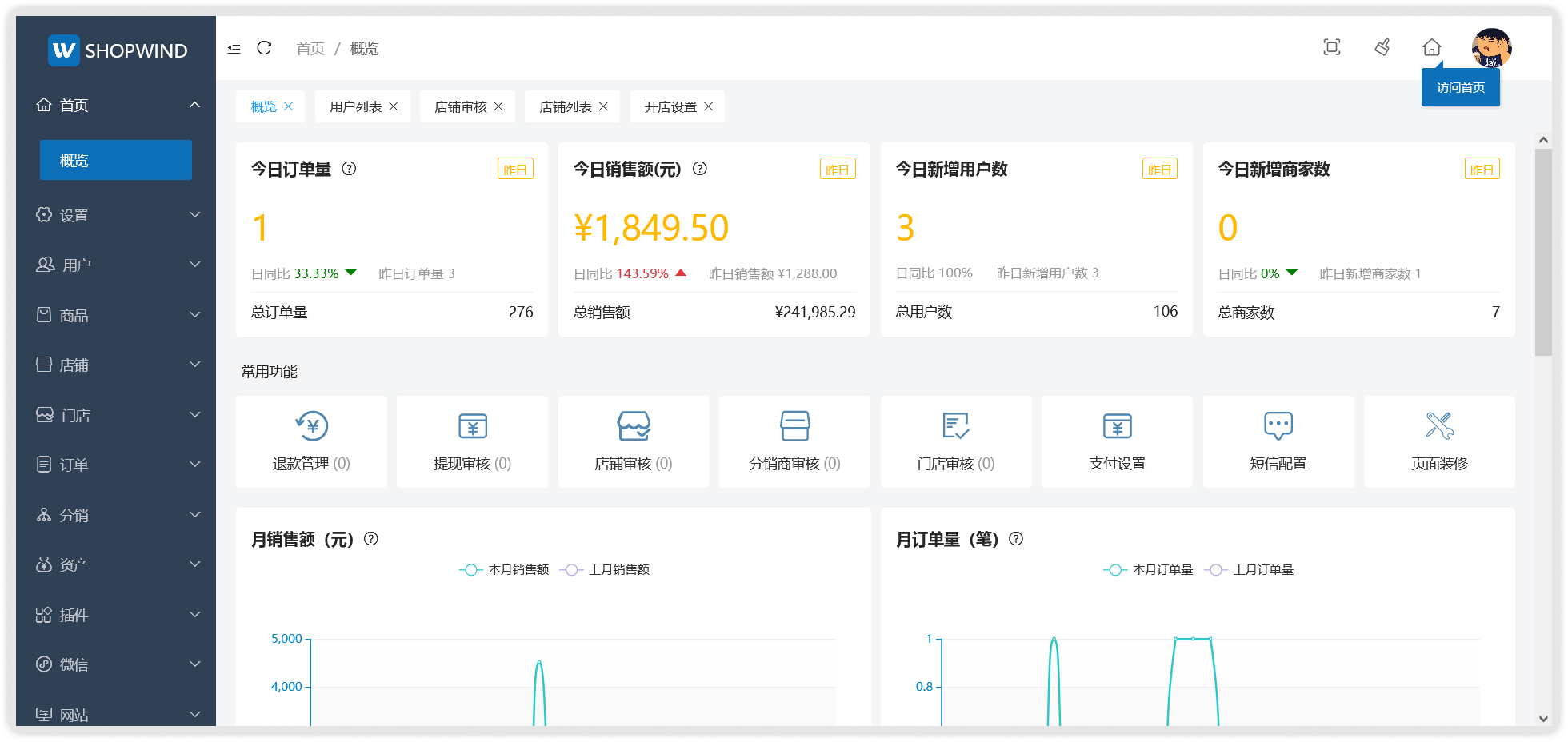
Task: Close the 店铺审核 tab
Action: (498, 106)
